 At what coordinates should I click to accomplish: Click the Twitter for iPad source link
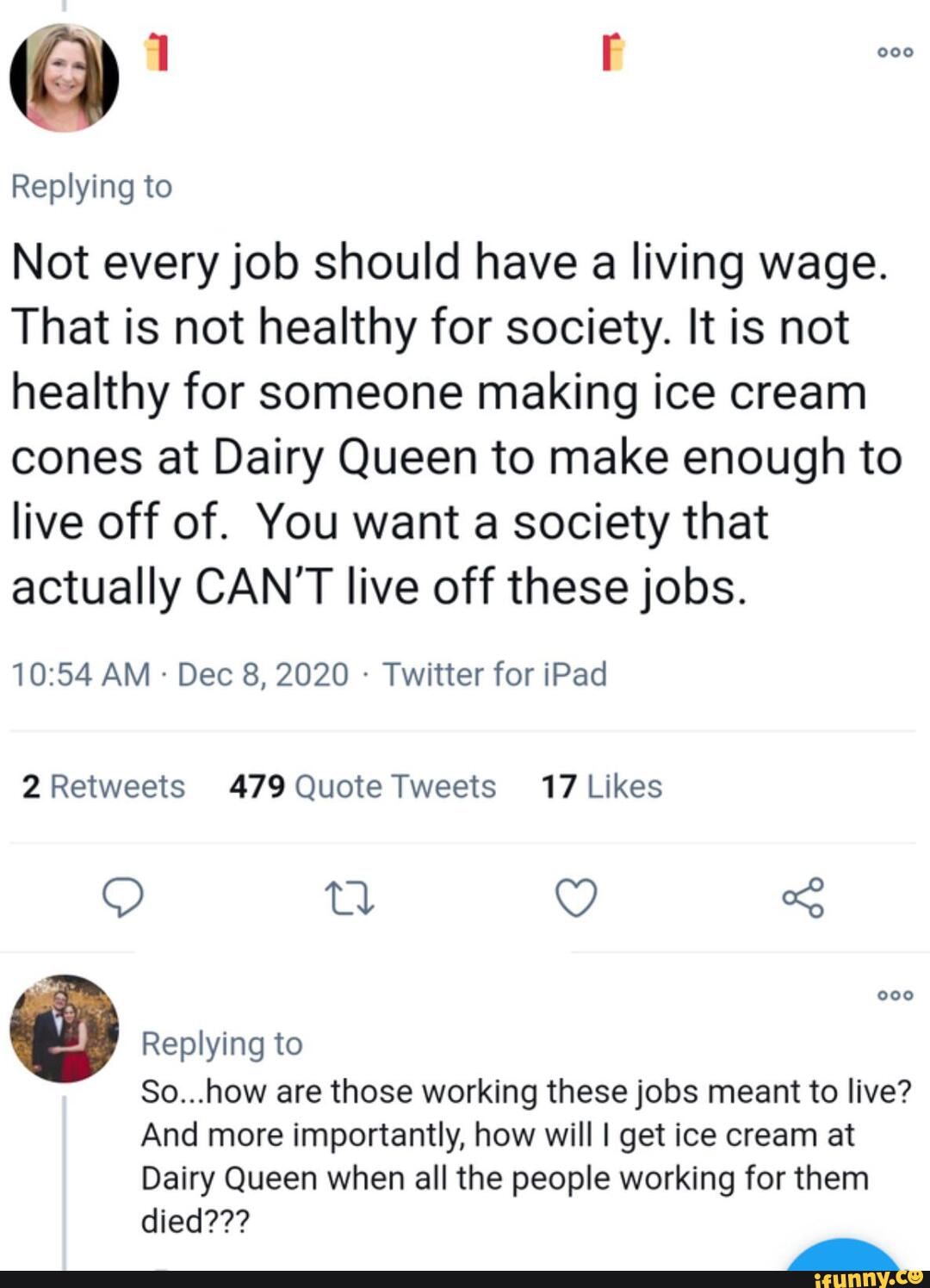tap(495, 674)
